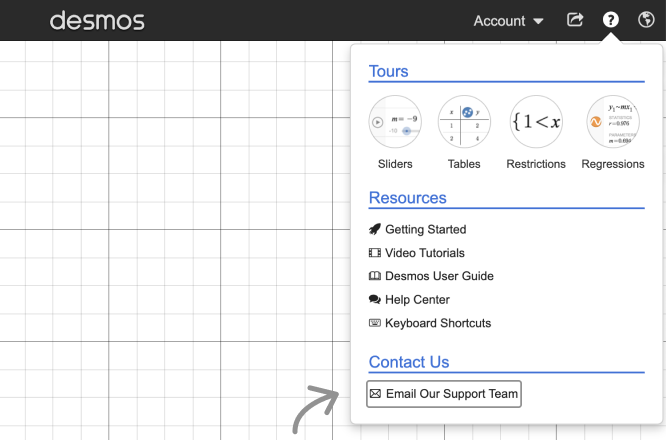
Task: Click the Regressions tour label
Action: 612,164
